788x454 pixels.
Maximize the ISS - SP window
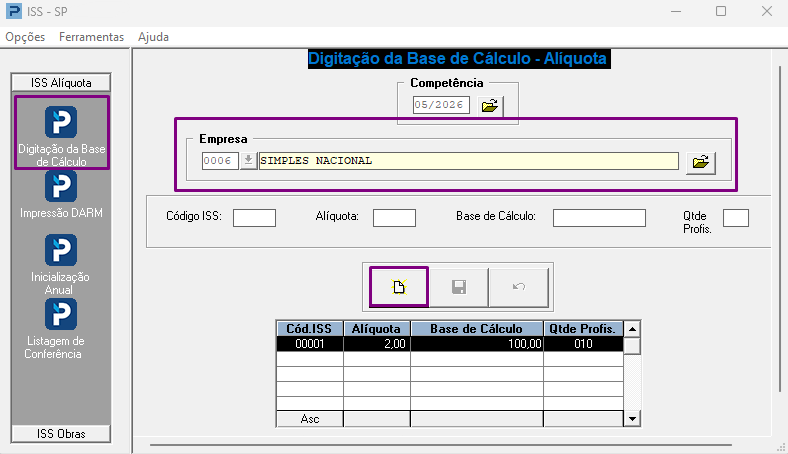[x=721, y=11]
